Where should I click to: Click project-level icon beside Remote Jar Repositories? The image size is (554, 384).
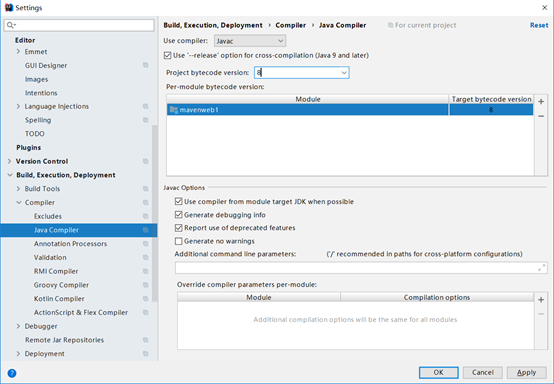click(146, 340)
